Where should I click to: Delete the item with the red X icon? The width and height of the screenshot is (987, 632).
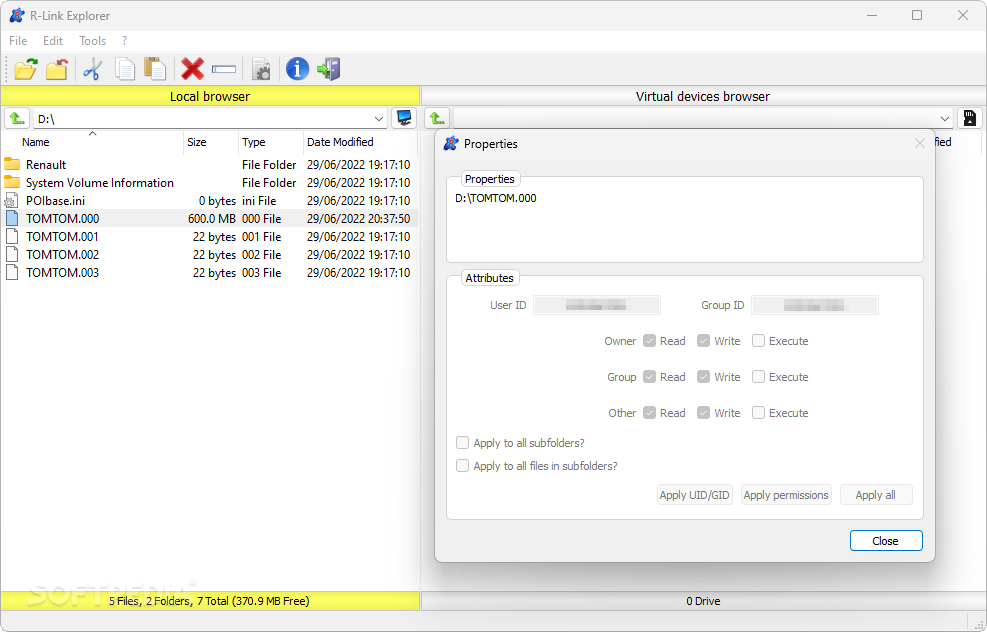192,69
